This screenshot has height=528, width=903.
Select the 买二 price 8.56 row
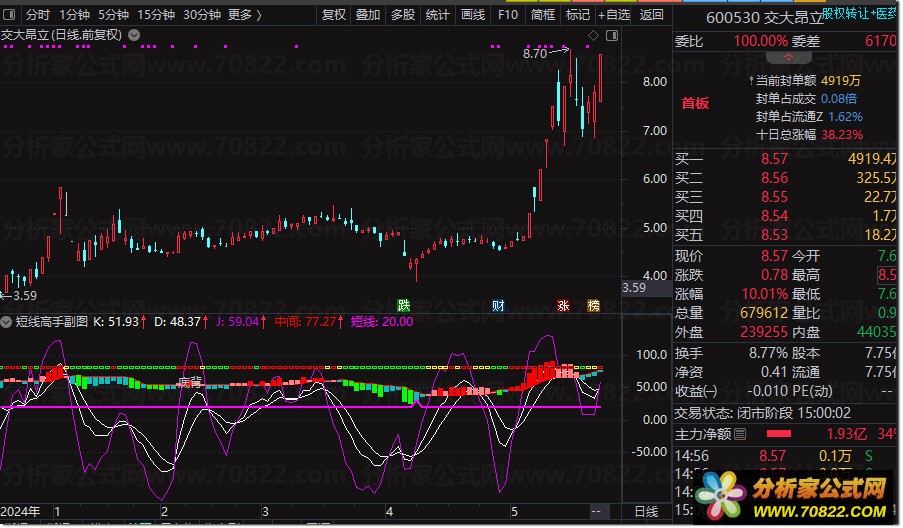pos(786,178)
